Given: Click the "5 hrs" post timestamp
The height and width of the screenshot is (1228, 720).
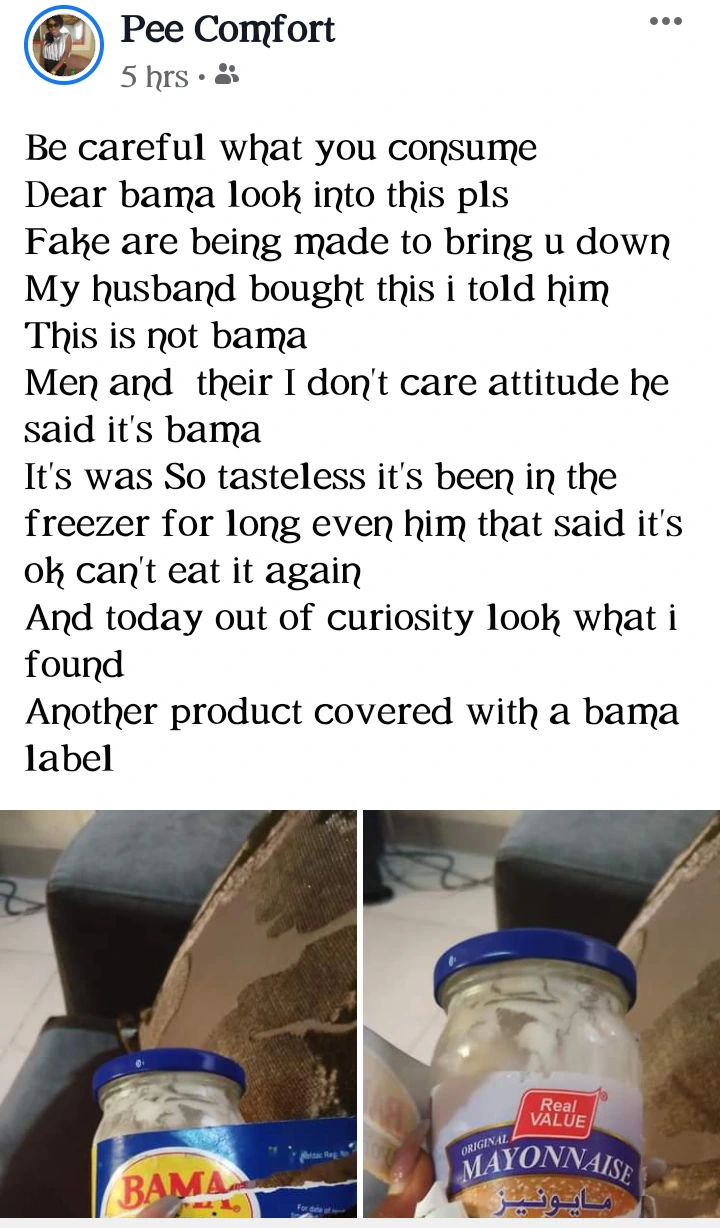Looking at the screenshot, I should click(x=154, y=76).
